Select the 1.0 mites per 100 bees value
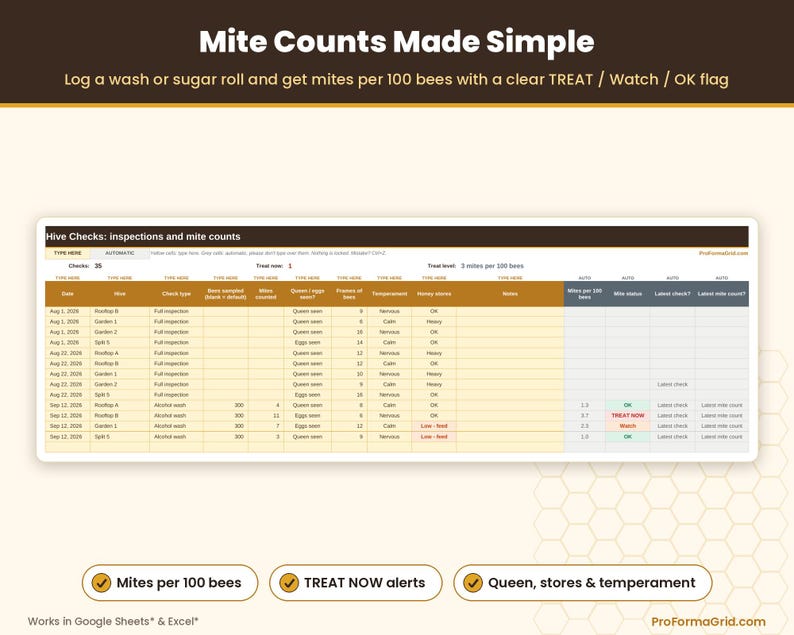The width and height of the screenshot is (794, 635). click(x=585, y=436)
